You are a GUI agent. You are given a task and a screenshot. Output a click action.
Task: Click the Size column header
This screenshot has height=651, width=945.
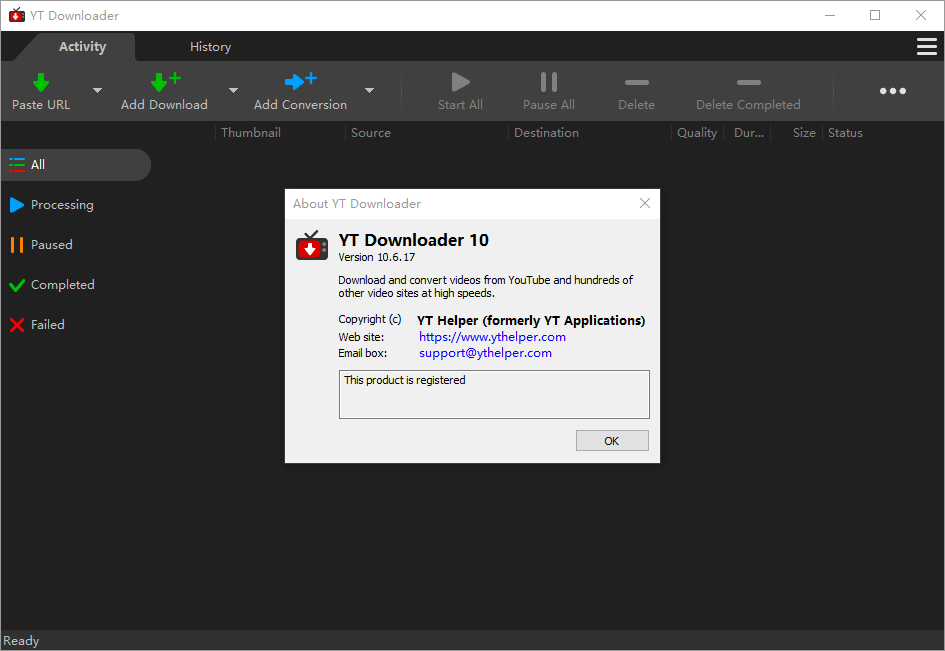(804, 133)
